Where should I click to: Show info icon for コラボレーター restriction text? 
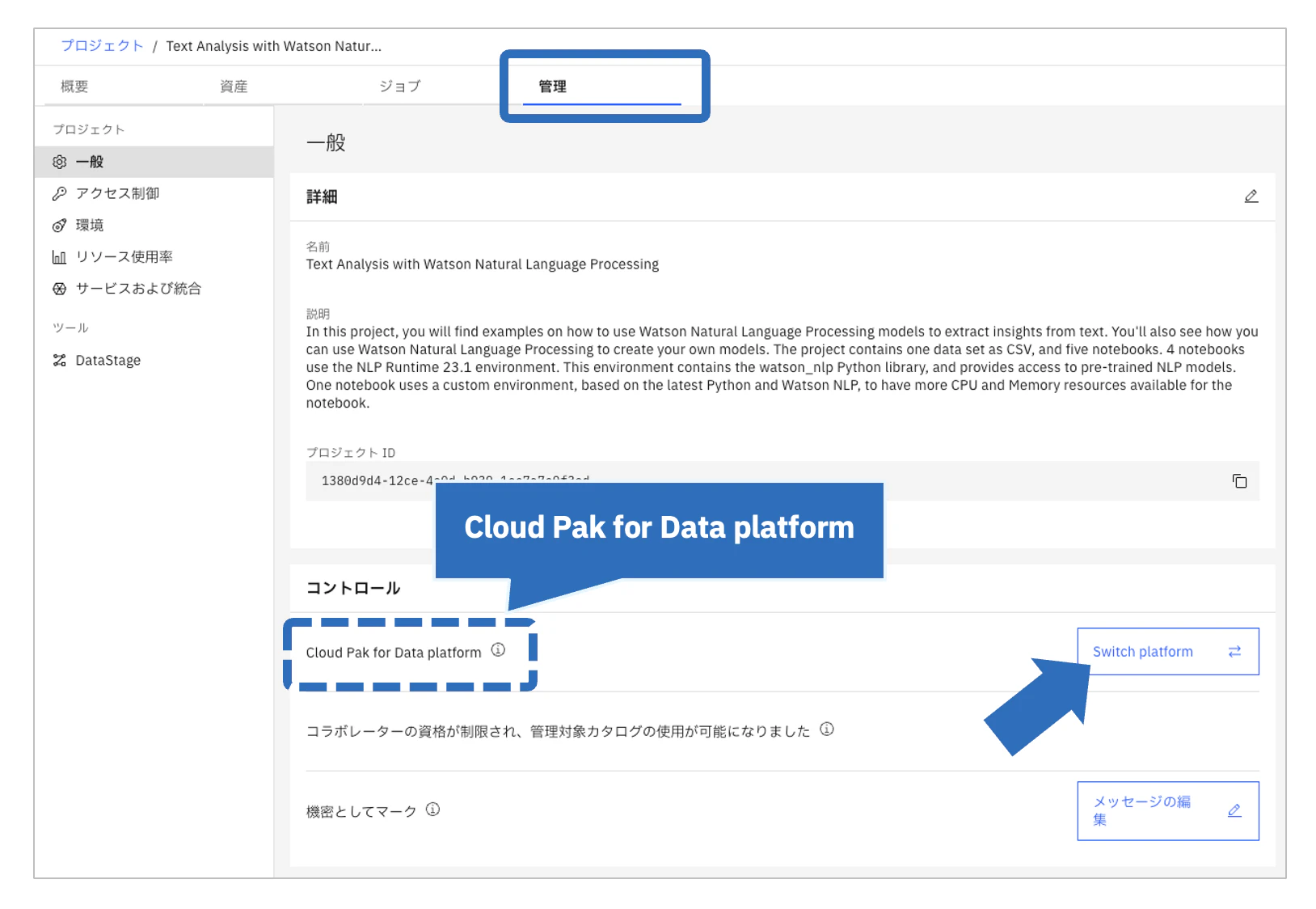coord(826,729)
